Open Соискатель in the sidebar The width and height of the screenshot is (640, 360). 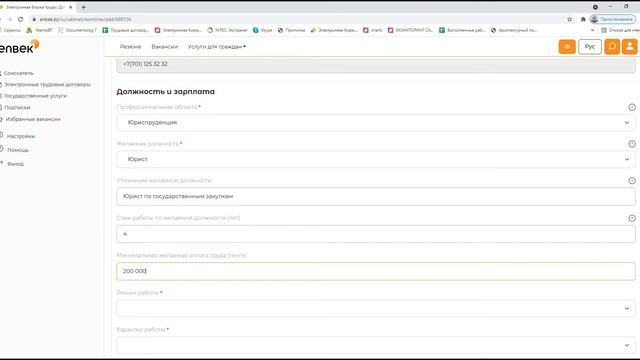(x=19, y=73)
